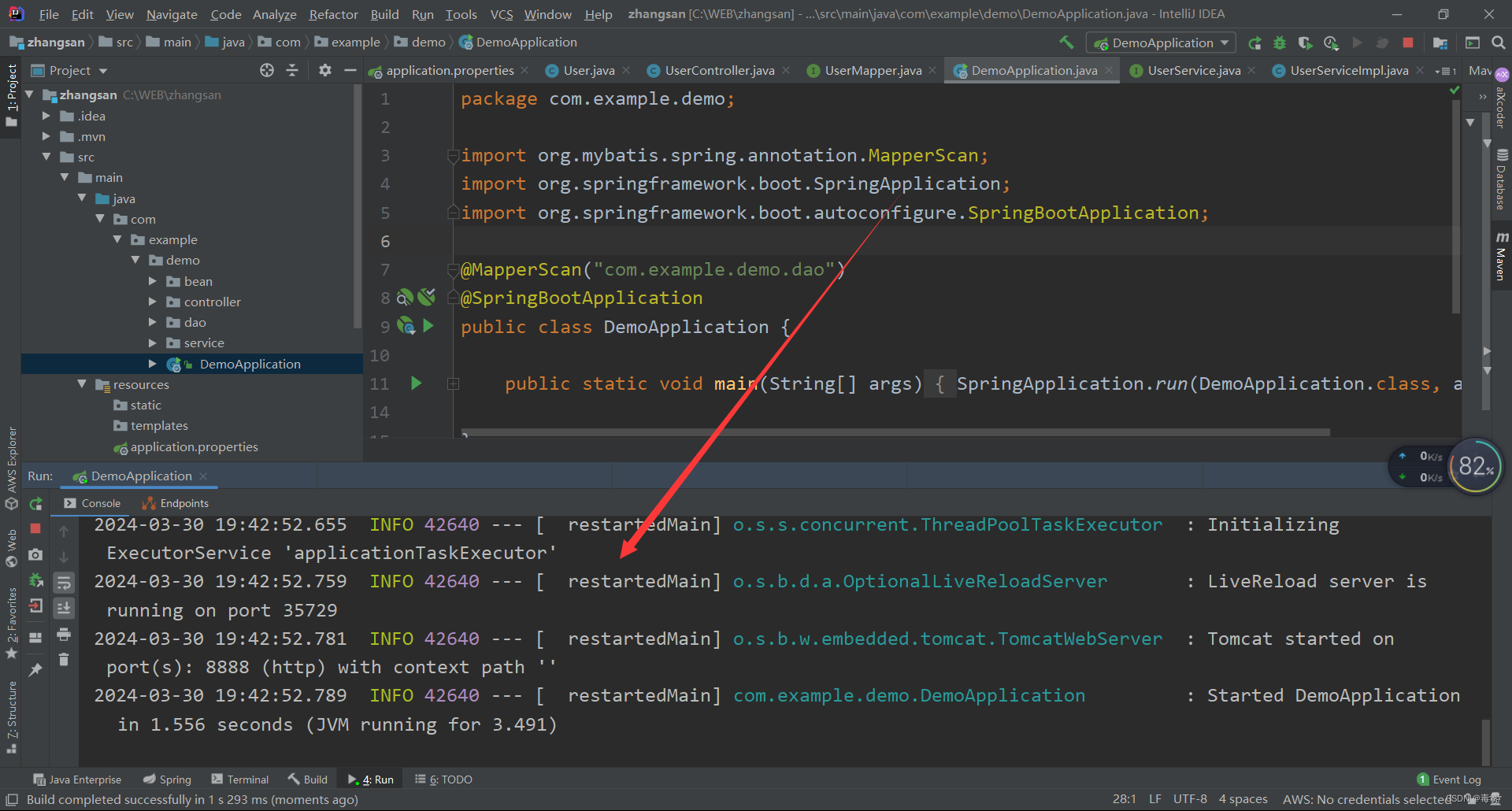Image resolution: width=1512 pixels, height=811 pixels.
Task: Click the editor horizontal scrollbar
Action: coord(896,432)
